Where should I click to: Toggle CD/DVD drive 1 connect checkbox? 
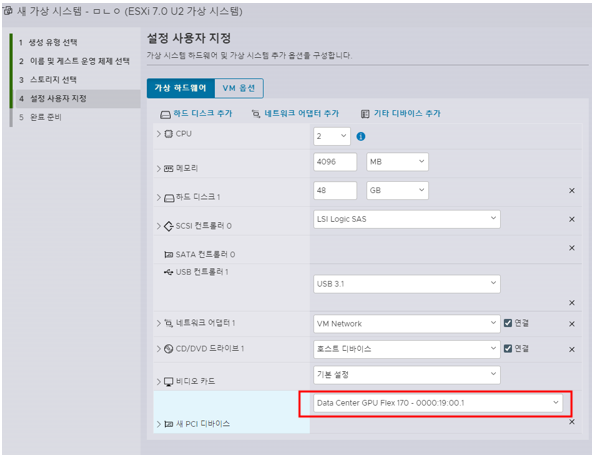point(508,348)
